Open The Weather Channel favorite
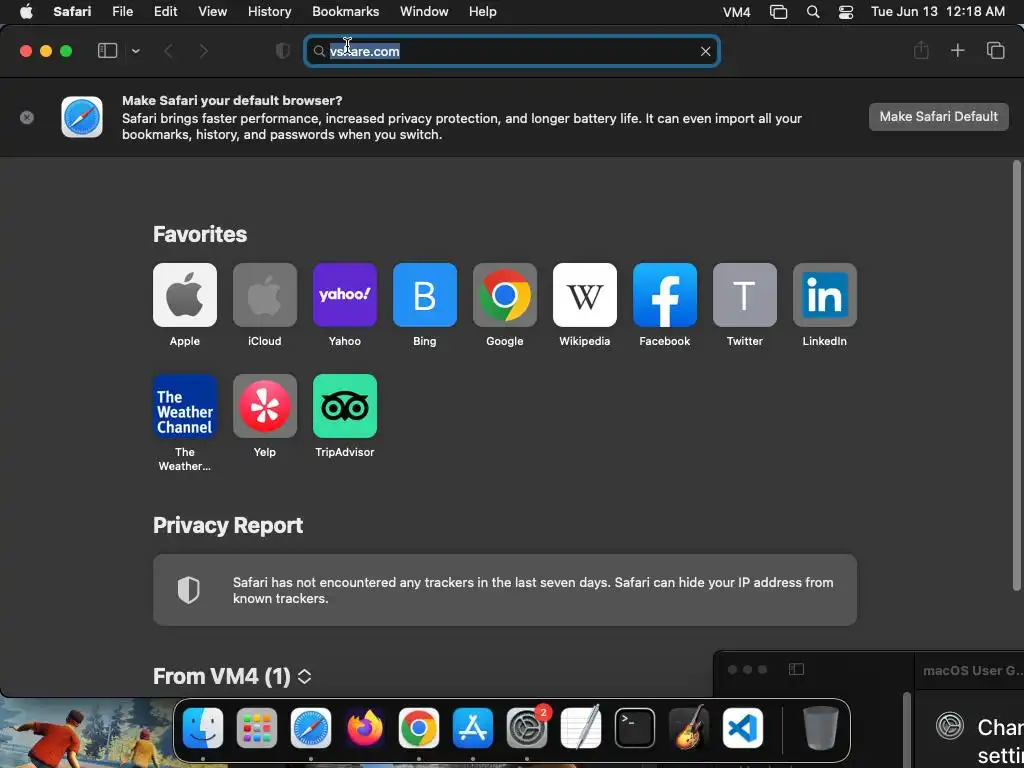The width and height of the screenshot is (1024, 768). (185, 406)
